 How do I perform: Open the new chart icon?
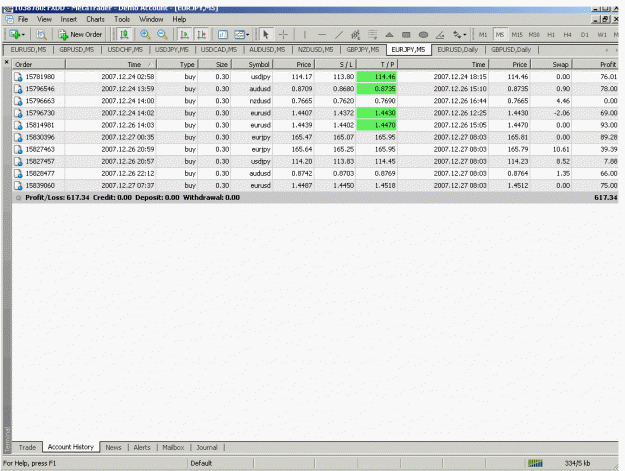[x=15, y=35]
